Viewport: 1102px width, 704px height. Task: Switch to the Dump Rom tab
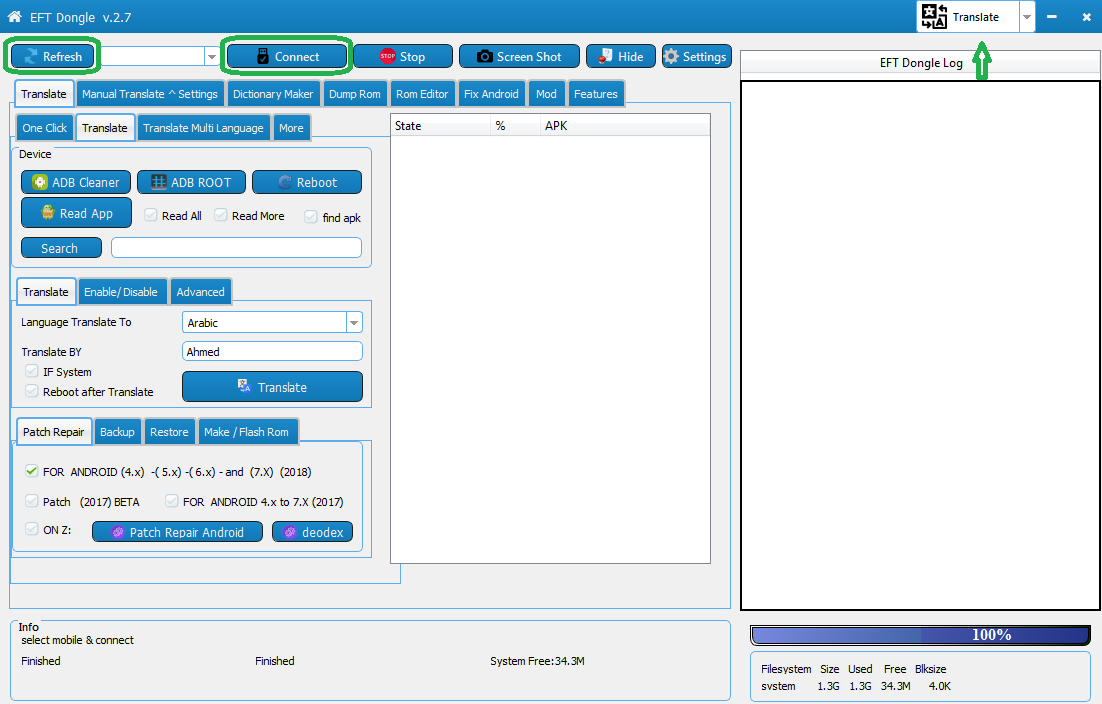click(x=355, y=93)
